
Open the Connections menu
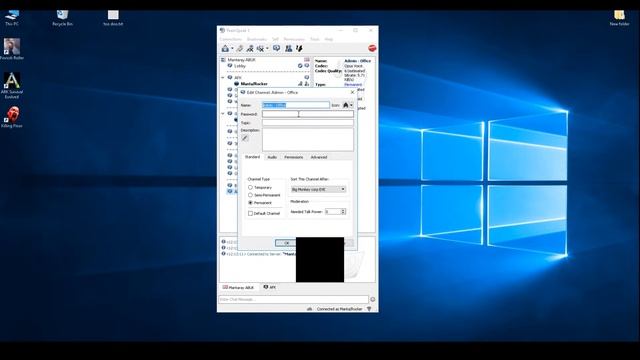coord(231,39)
